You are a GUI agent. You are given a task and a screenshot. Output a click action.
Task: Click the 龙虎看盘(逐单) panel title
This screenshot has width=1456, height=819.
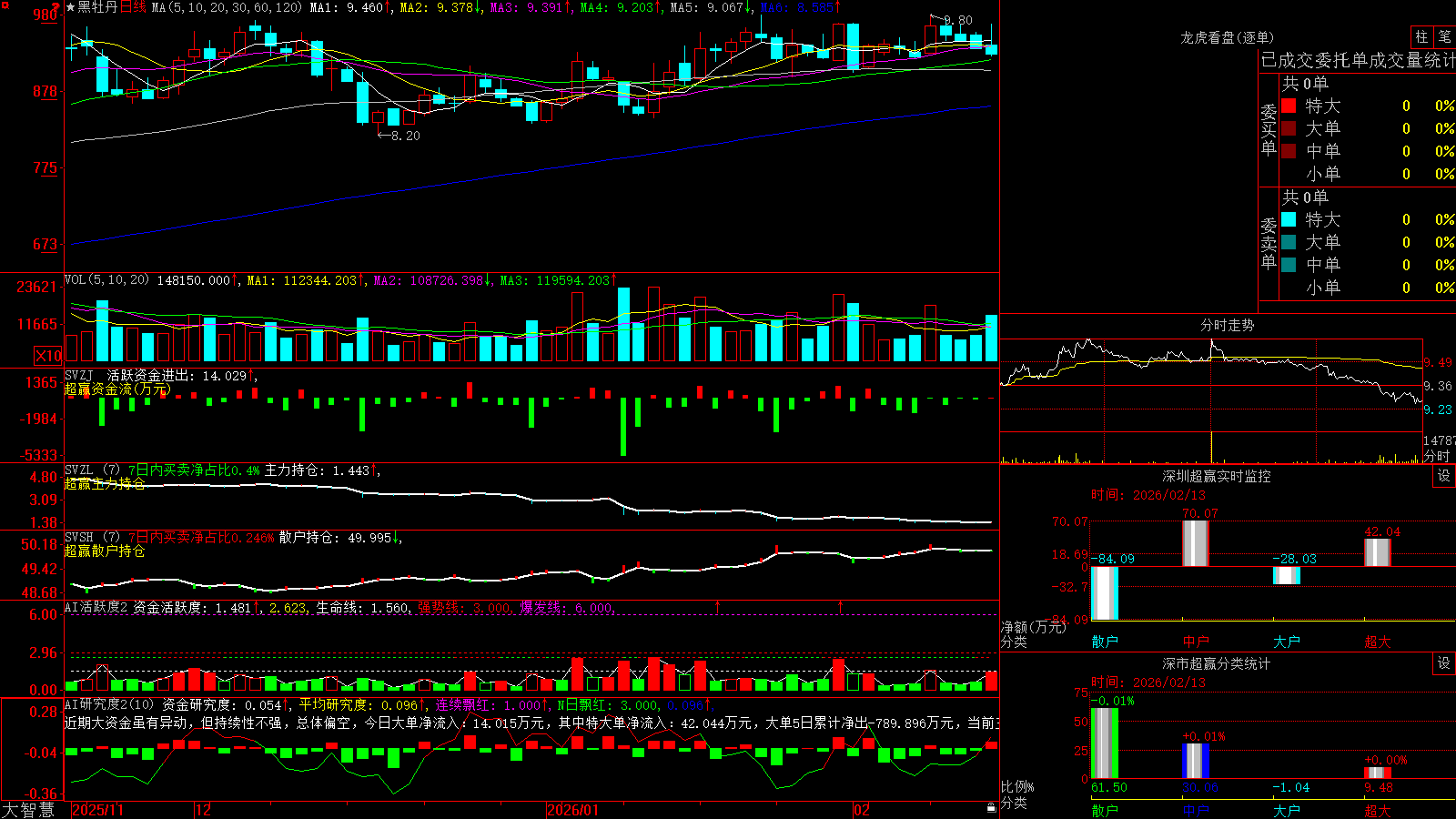(1227, 37)
